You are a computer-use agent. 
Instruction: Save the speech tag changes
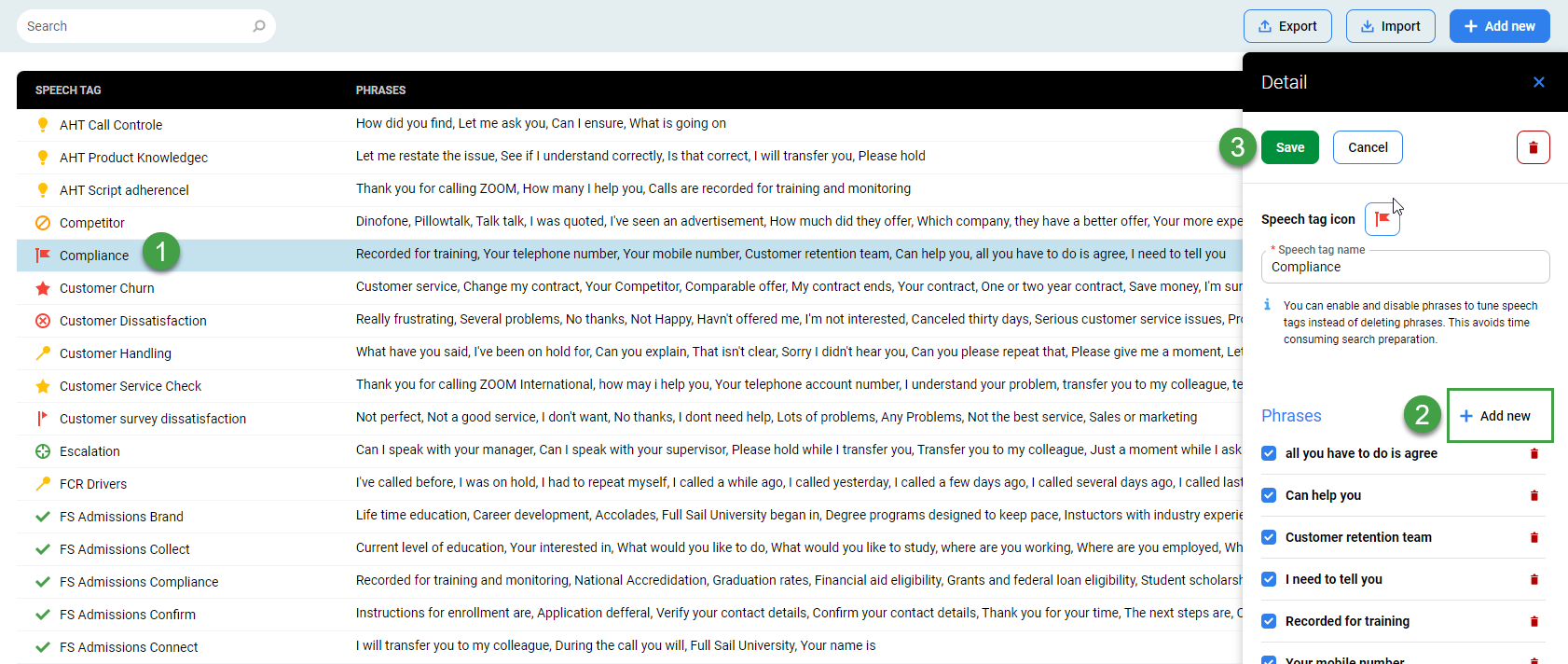tap(1289, 147)
